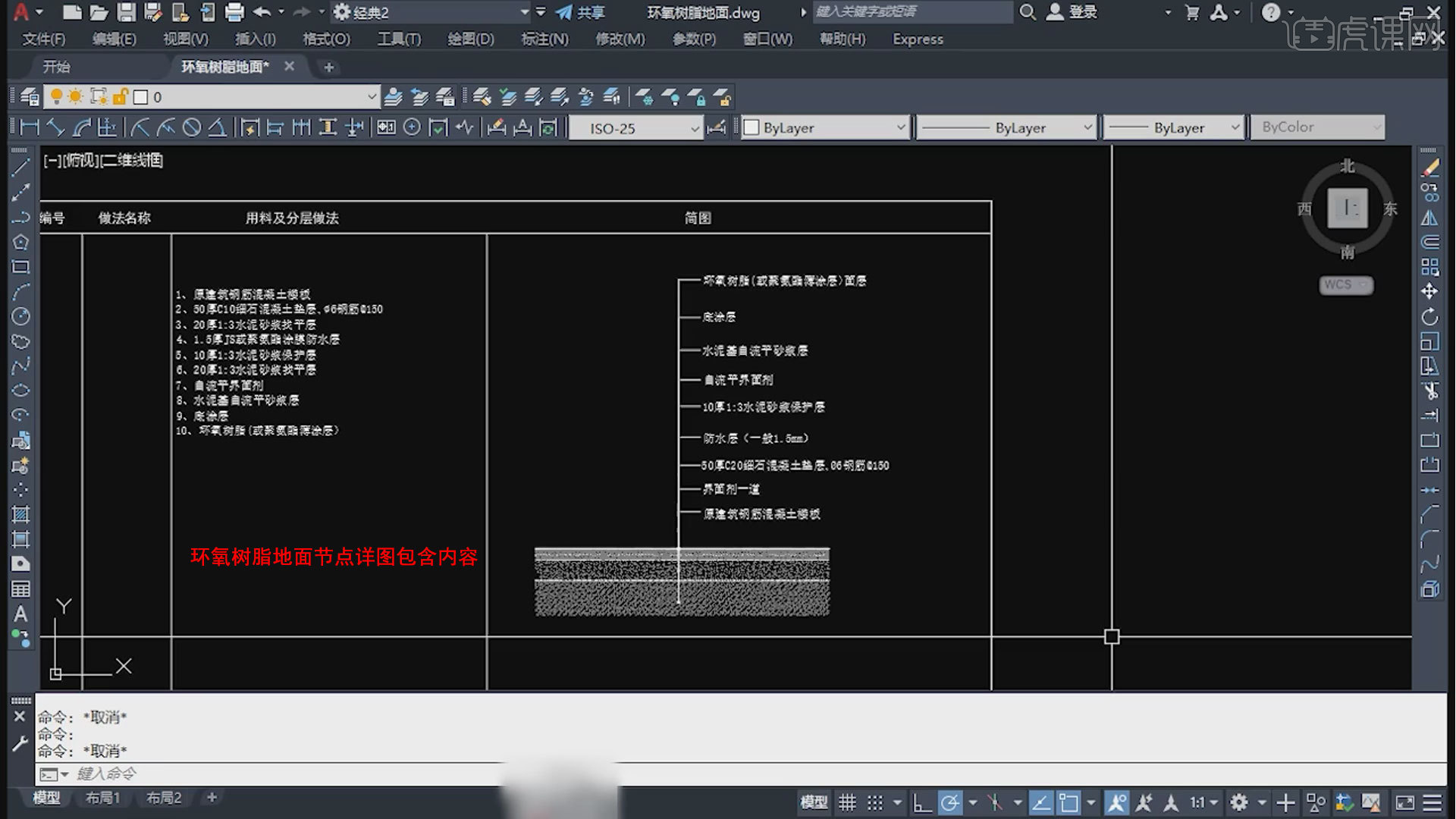Toggle snap mode in status bar
1456x819 pixels.
875,802
